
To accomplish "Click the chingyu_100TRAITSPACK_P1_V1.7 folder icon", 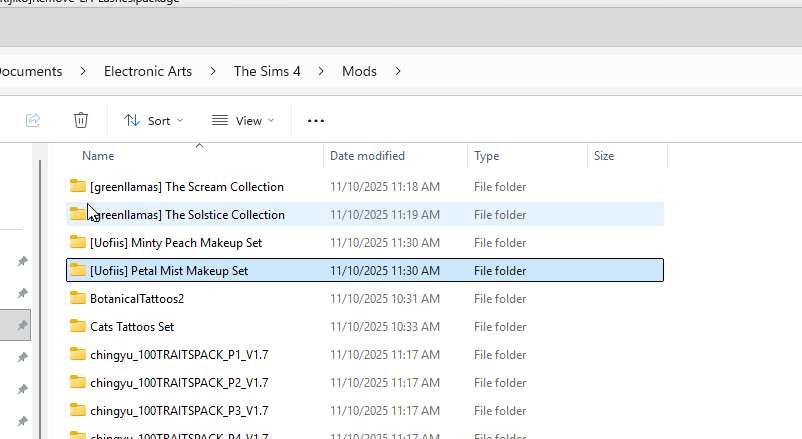I will (x=78, y=355).
